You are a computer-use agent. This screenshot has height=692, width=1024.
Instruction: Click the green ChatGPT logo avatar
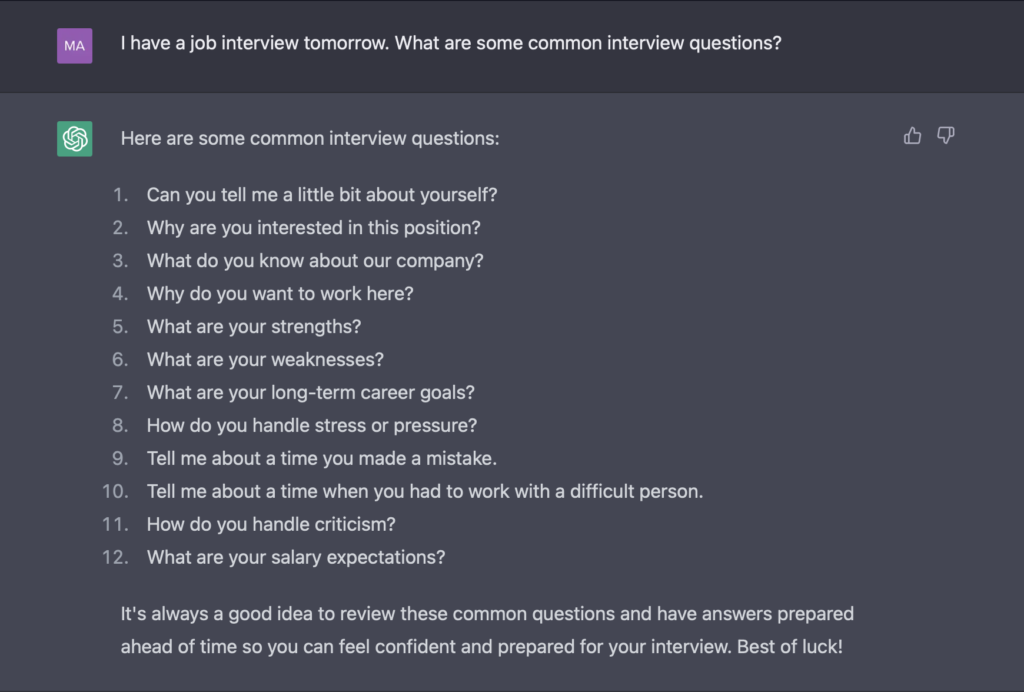tap(75, 139)
